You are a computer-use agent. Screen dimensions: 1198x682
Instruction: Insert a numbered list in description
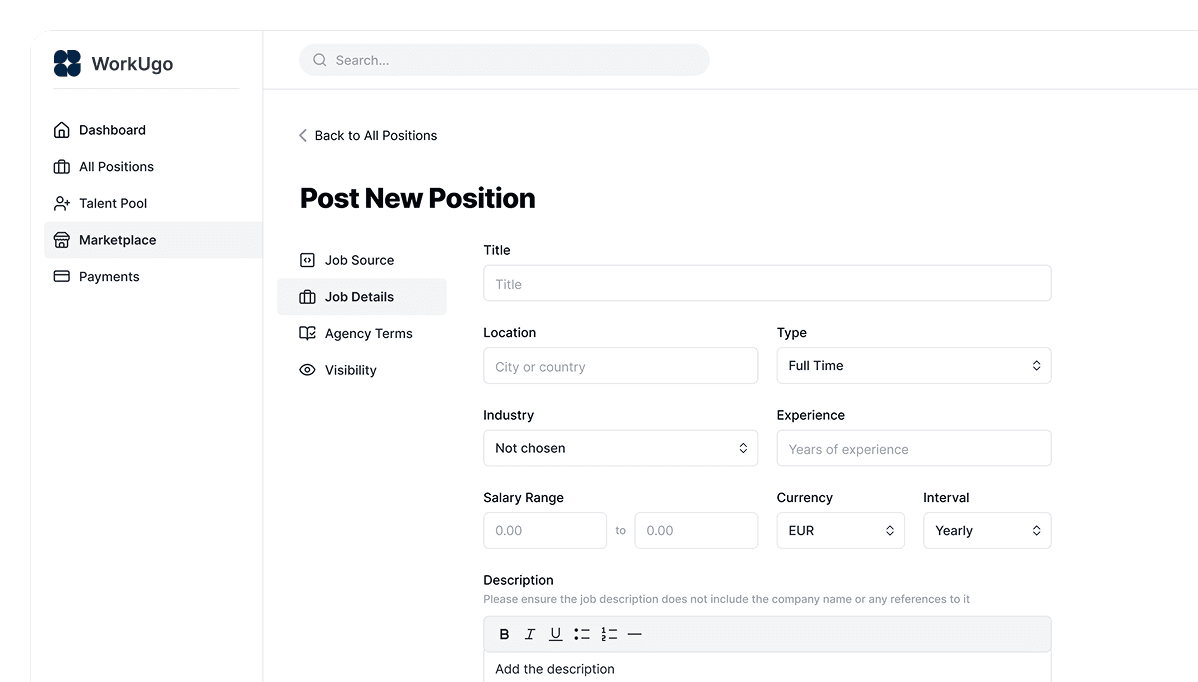pyautogui.click(x=609, y=634)
